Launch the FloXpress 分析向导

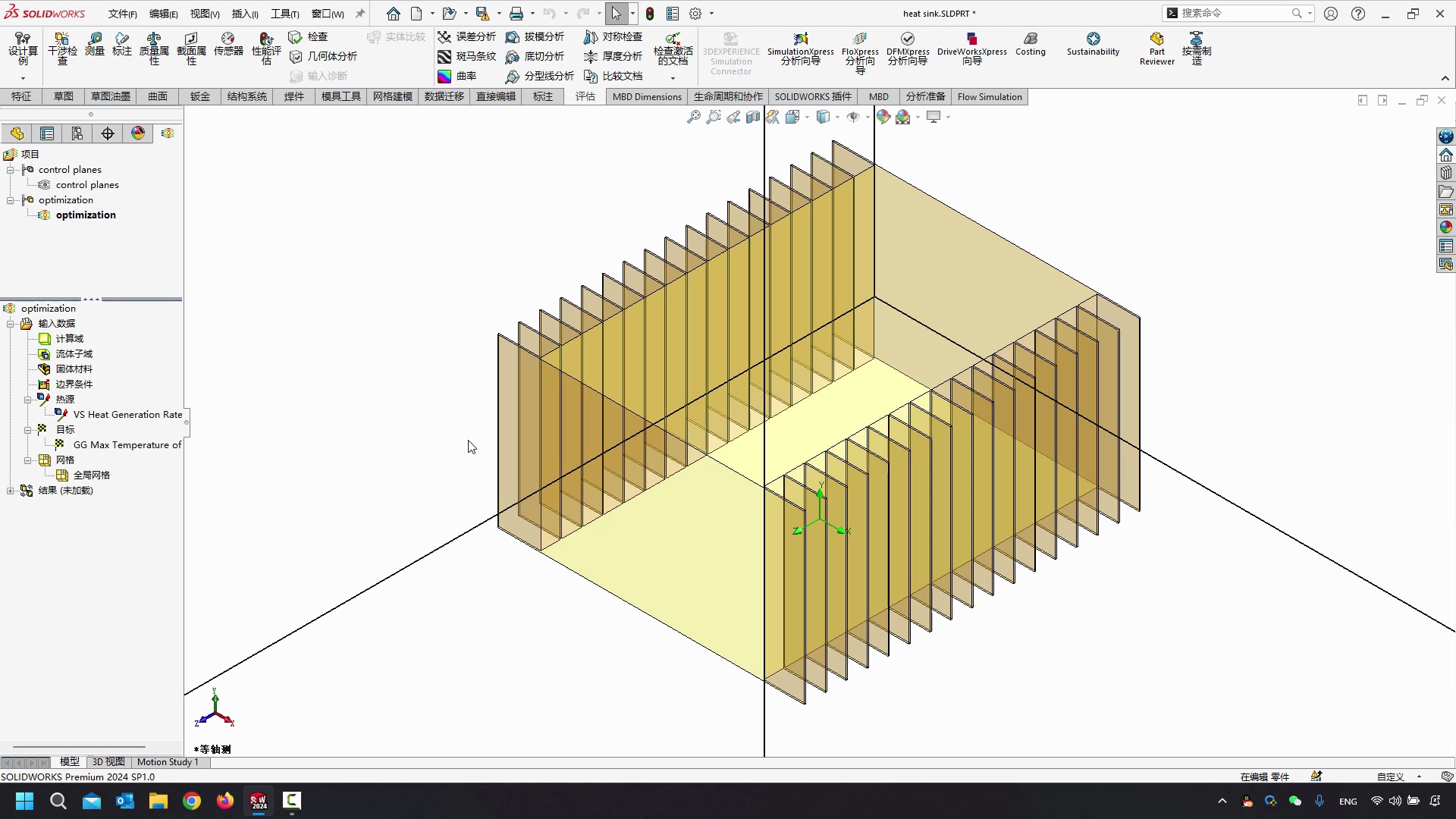pyautogui.click(x=860, y=47)
